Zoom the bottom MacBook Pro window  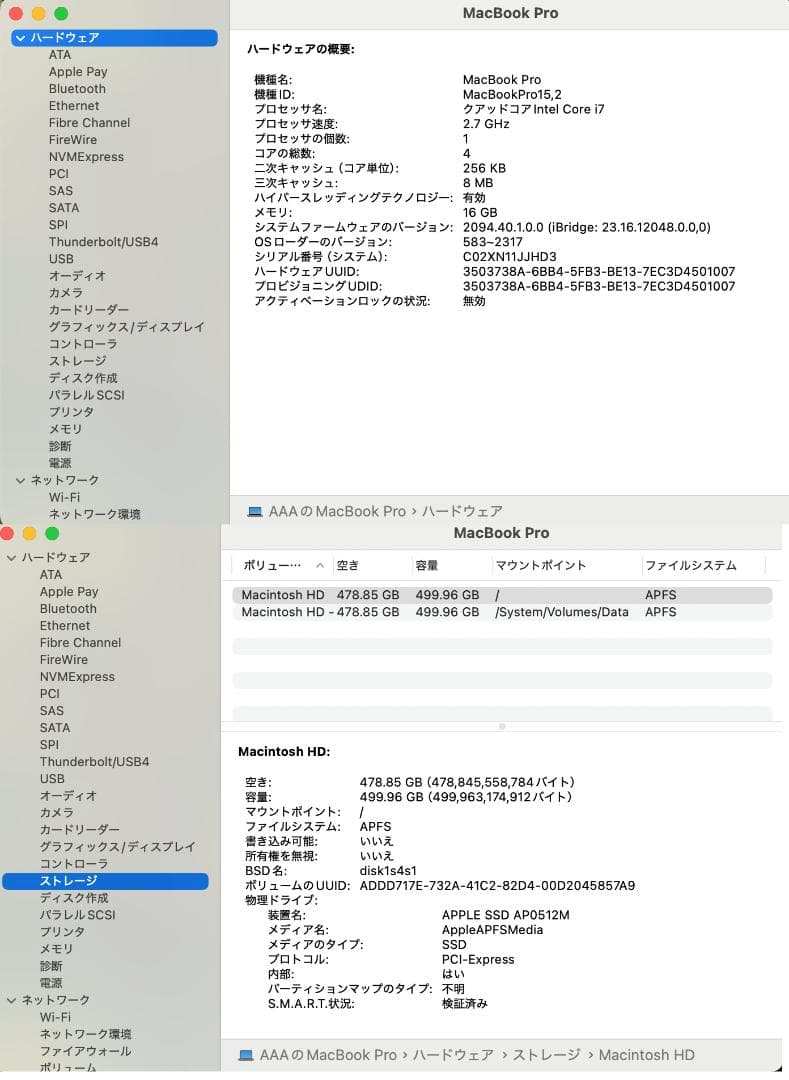point(52,533)
